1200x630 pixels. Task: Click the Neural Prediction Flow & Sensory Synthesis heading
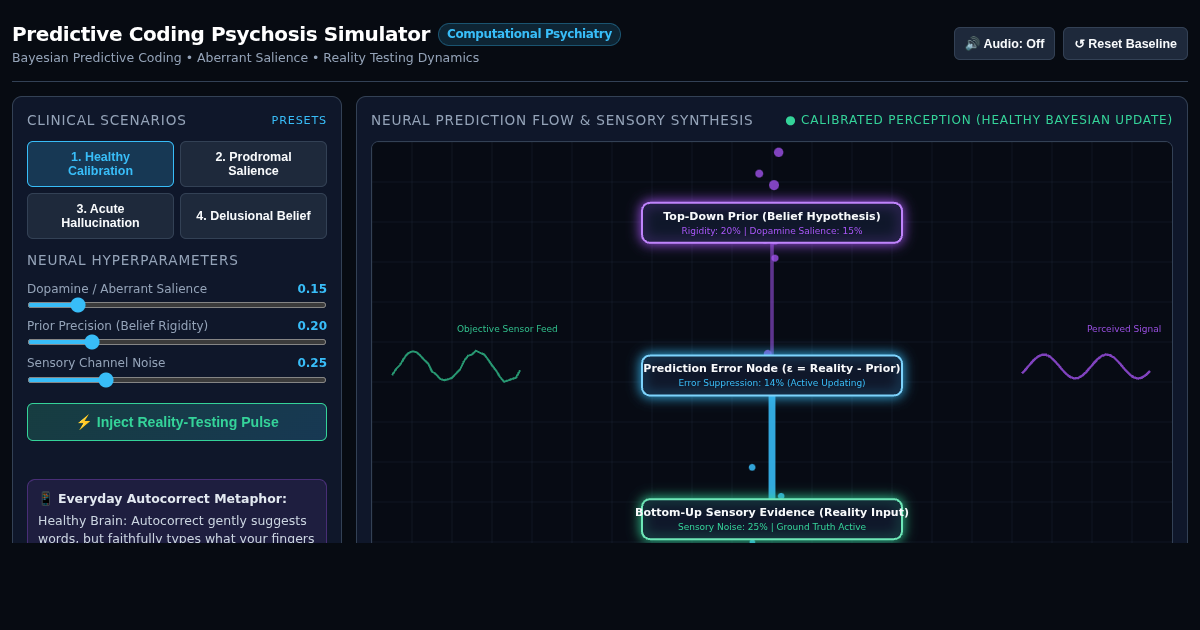click(x=562, y=120)
